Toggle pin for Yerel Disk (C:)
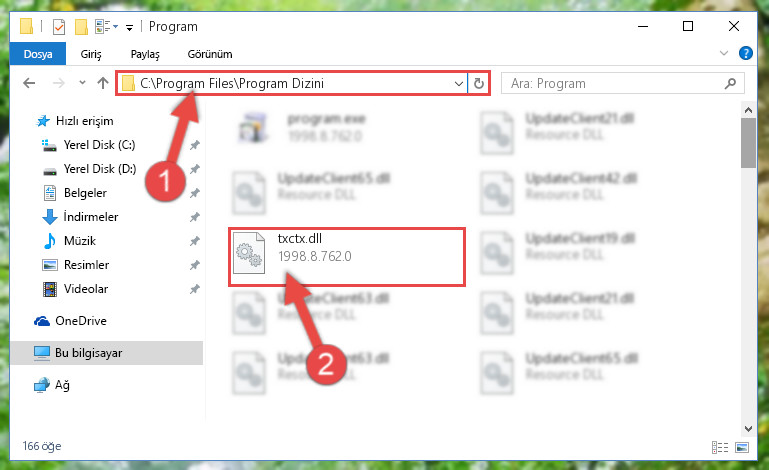Screen dimensions: 769x470 click(195, 145)
